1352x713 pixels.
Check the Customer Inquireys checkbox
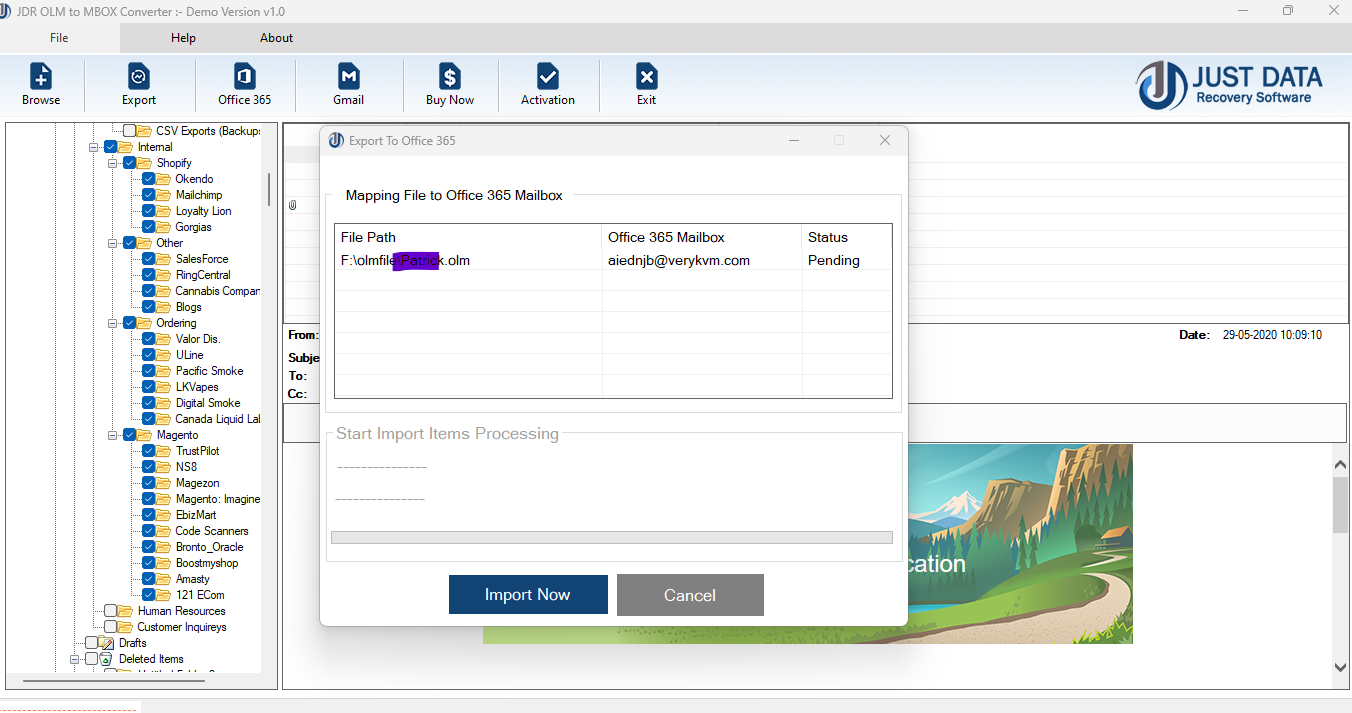tap(110, 627)
